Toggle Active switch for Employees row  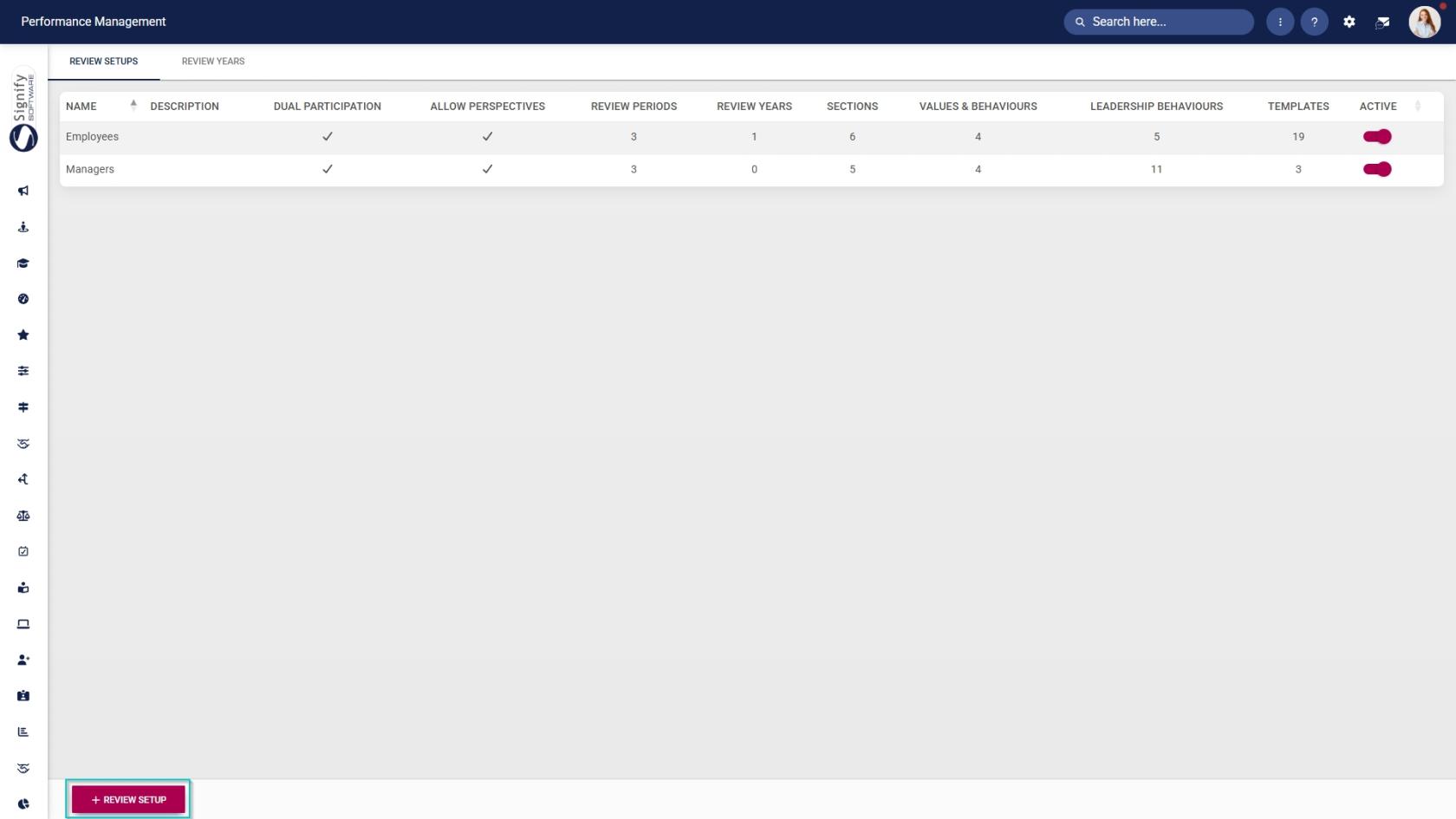[x=1377, y=137]
